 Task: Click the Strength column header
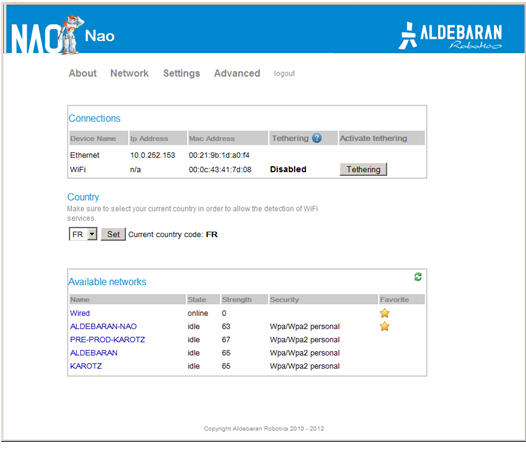244,299
